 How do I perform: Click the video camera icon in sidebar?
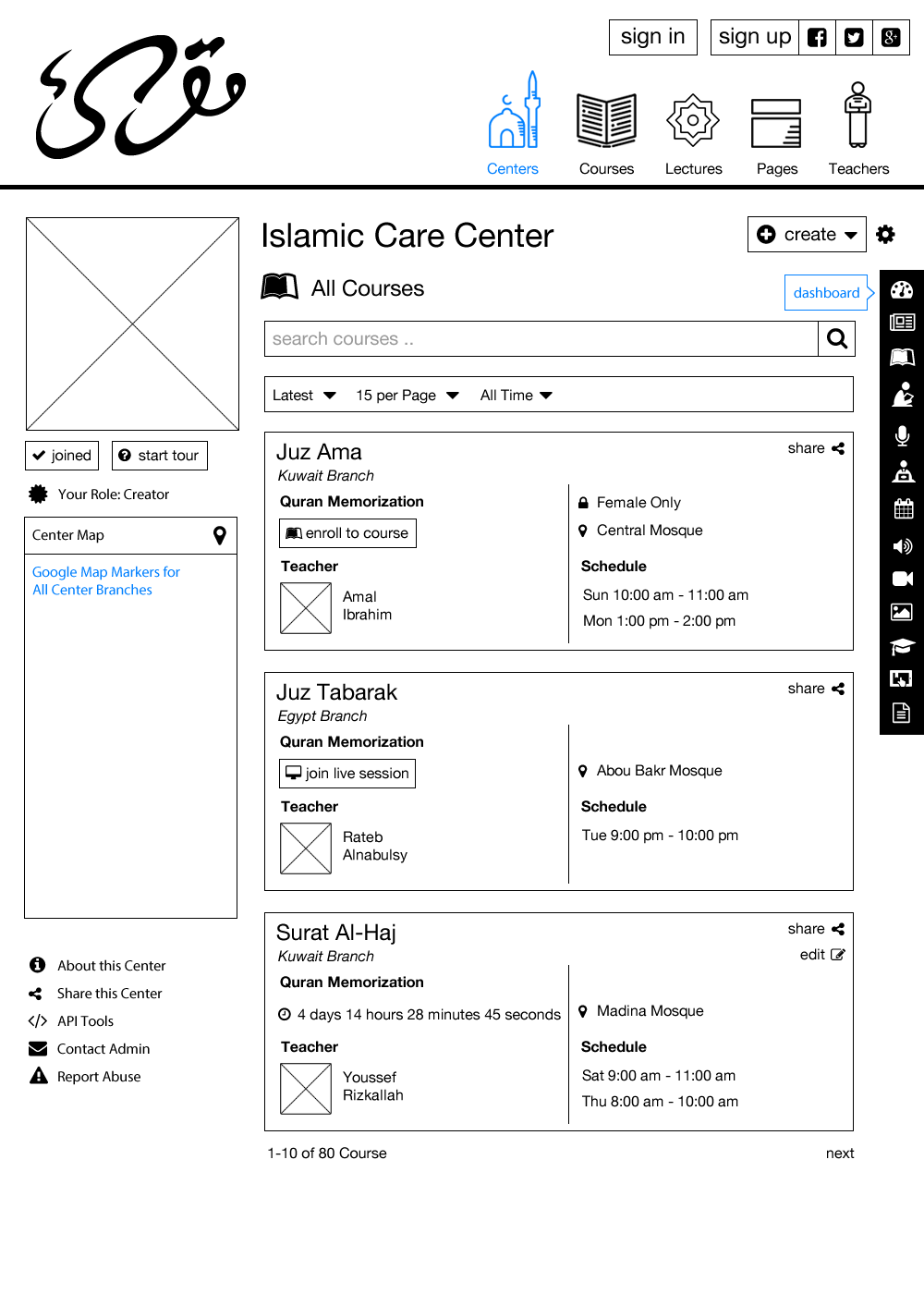click(902, 579)
